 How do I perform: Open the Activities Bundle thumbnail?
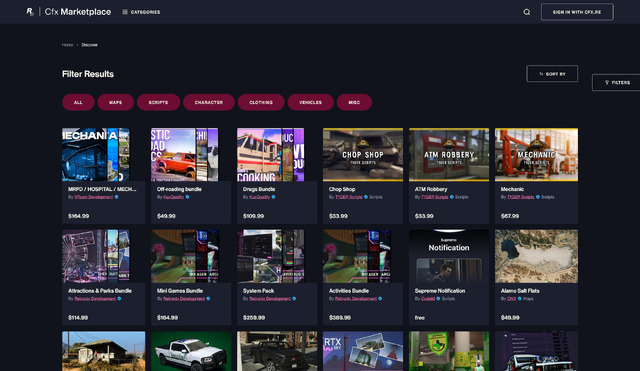356,256
